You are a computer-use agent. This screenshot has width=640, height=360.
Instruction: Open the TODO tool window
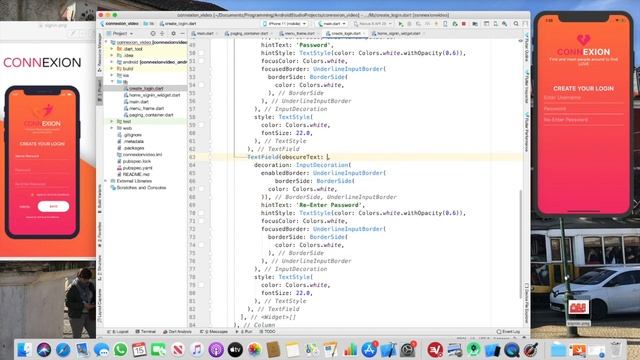(x=267, y=332)
